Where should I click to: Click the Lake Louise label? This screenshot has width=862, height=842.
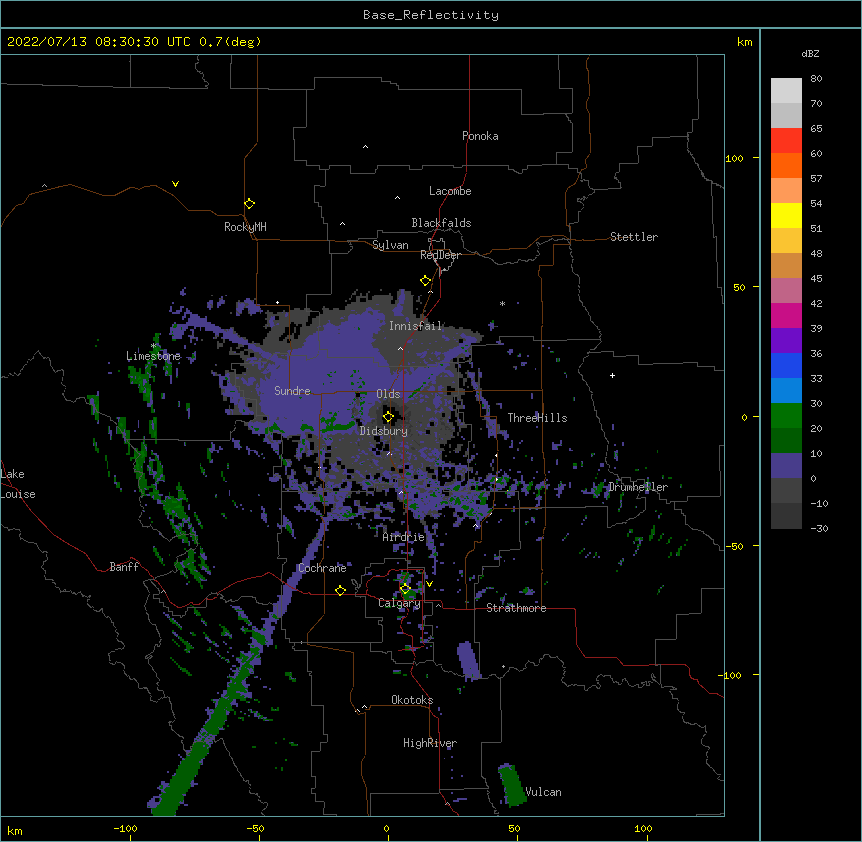click(18, 484)
